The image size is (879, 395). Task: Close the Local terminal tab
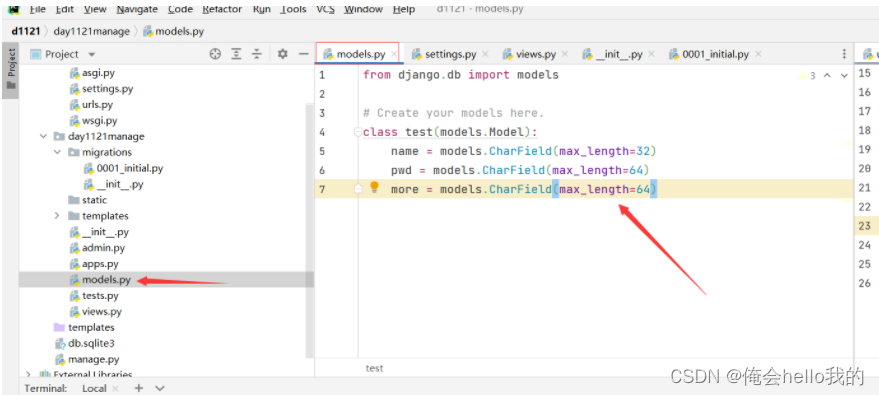pyautogui.click(x=115, y=388)
